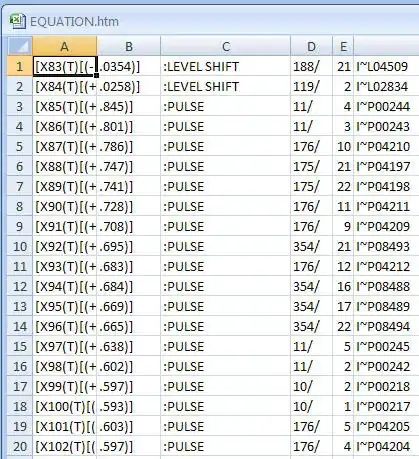Click cell containing I~P04212
The width and height of the screenshot is (419, 459).
(386, 266)
